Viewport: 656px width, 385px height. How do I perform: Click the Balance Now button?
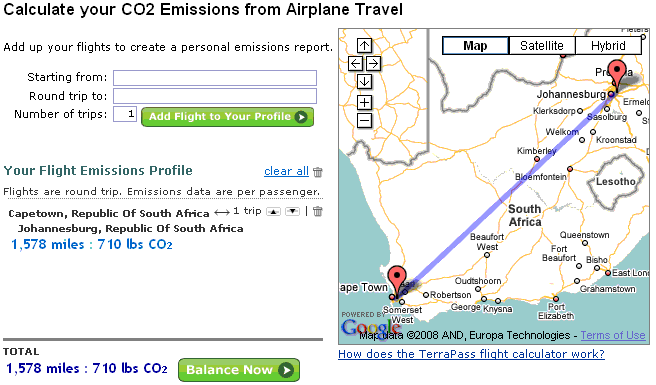click(239, 370)
